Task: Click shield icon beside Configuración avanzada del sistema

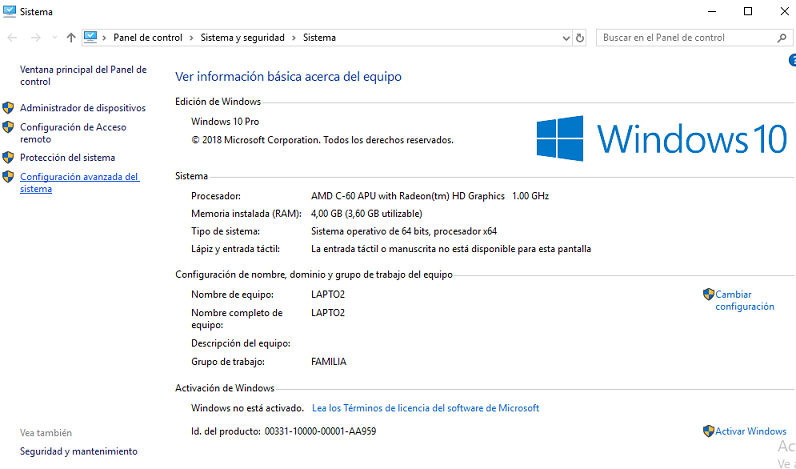Action: click(8, 177)
